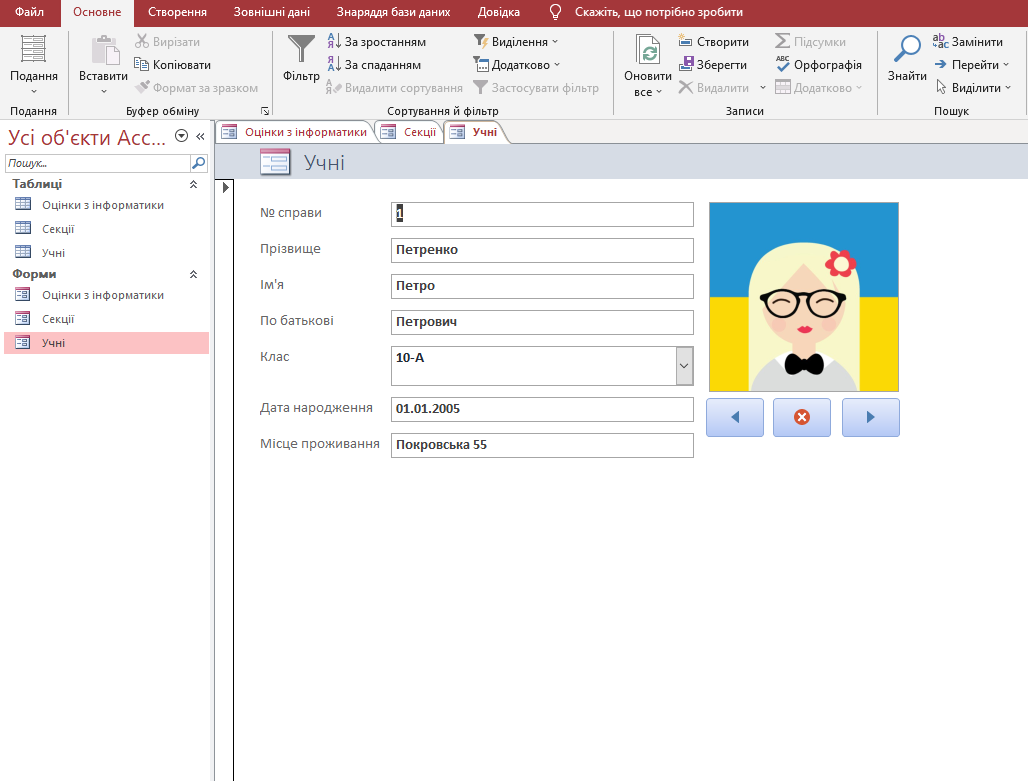Collapse the Таблиці group in navigation
The width and height of the screenshot is (1028, 781).
click(193, 185)
